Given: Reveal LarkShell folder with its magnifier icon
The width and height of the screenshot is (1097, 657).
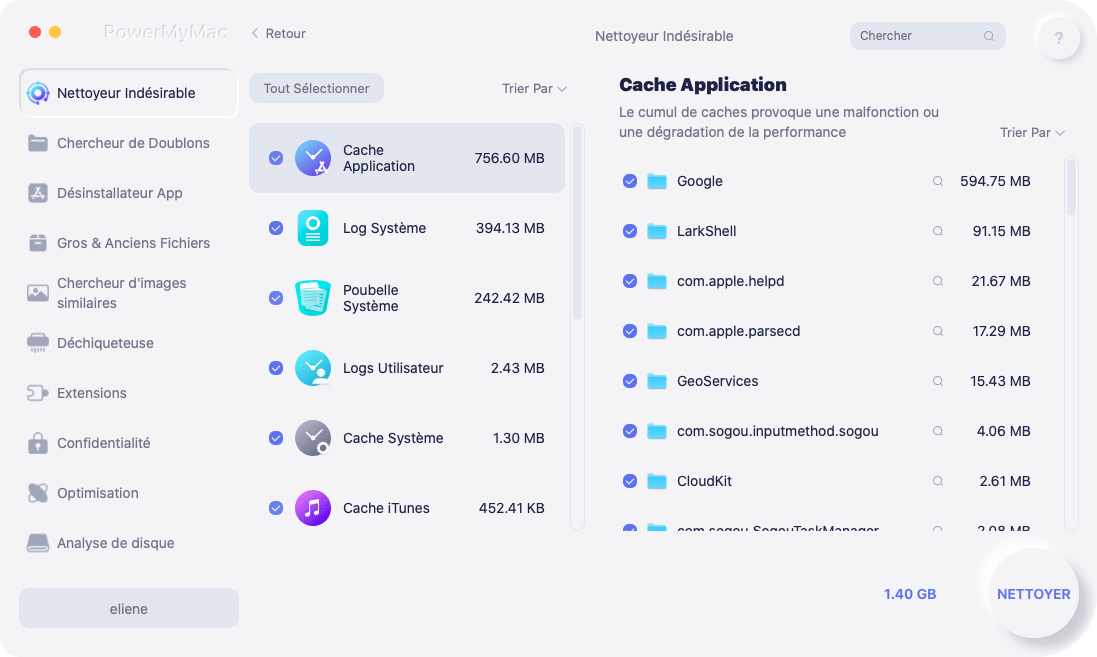Looking at the screenshot, I should tap(937, 231).
